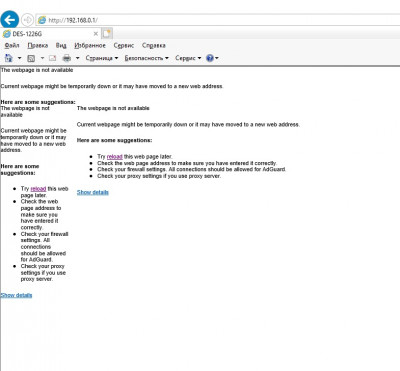Open the blue Help question mark icon
400x371 pixels.
tap(210, 58)
